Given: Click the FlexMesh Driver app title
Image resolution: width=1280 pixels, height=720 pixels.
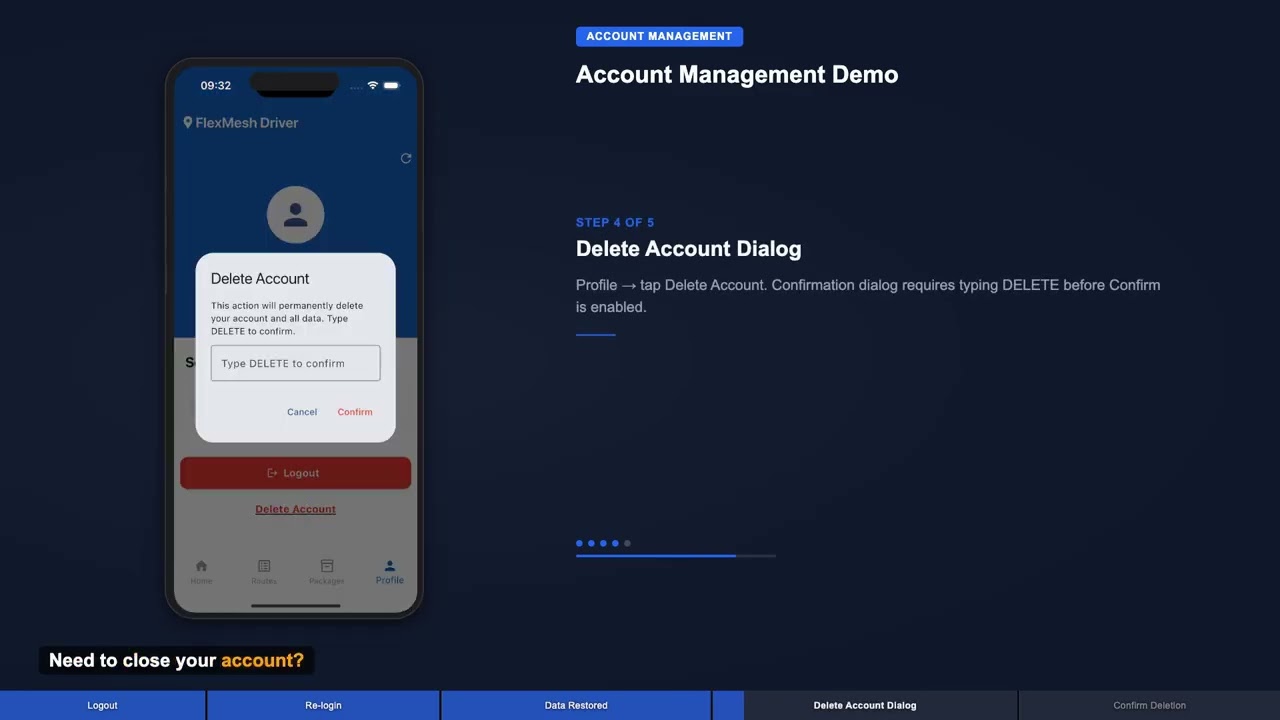Looking at the screenshot, I should tap(247, 123).
